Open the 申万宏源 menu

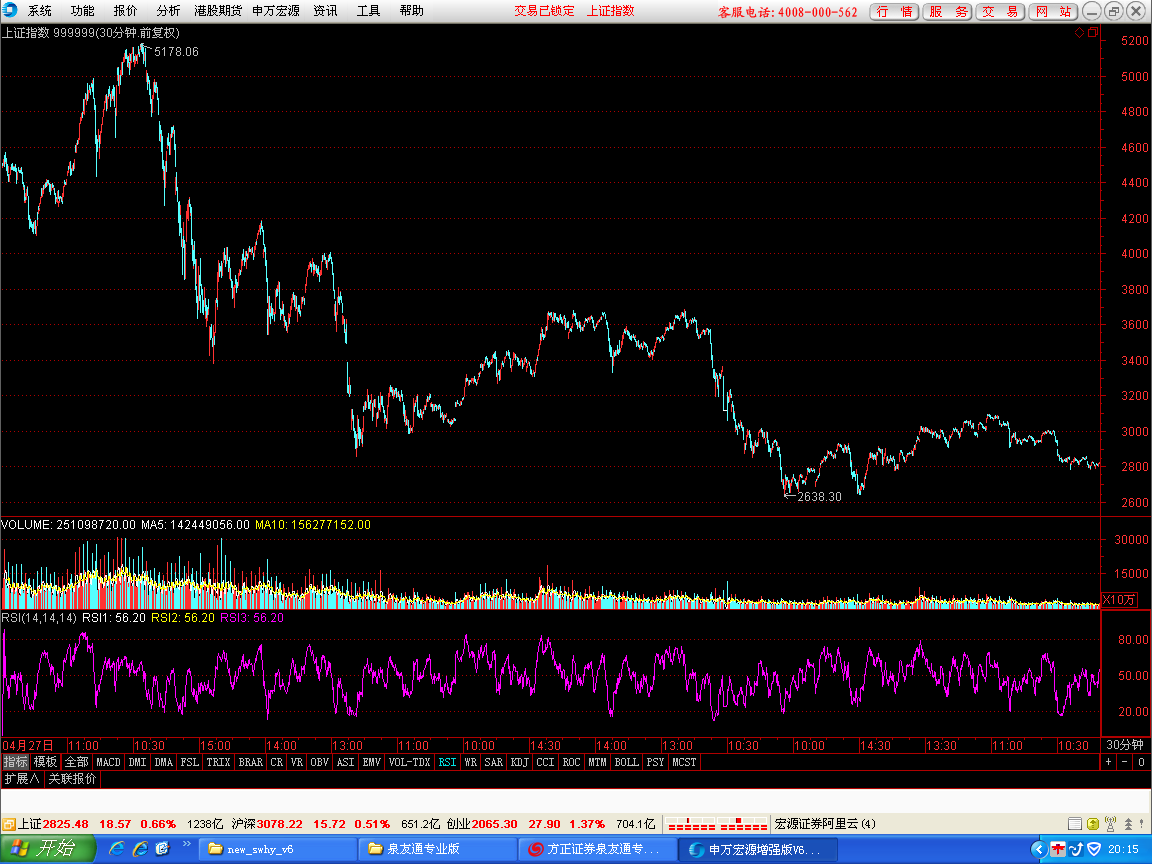pyautogui.click(x=276, y=11)
